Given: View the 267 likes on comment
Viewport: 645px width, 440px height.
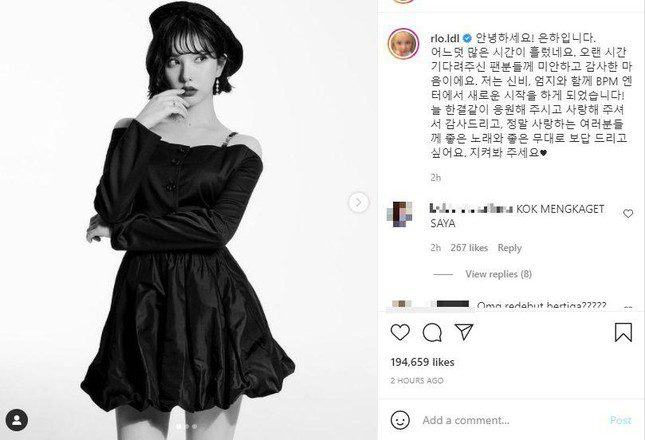Looking at the screenshot, I should pyautogui.click(x=469, y=248).
